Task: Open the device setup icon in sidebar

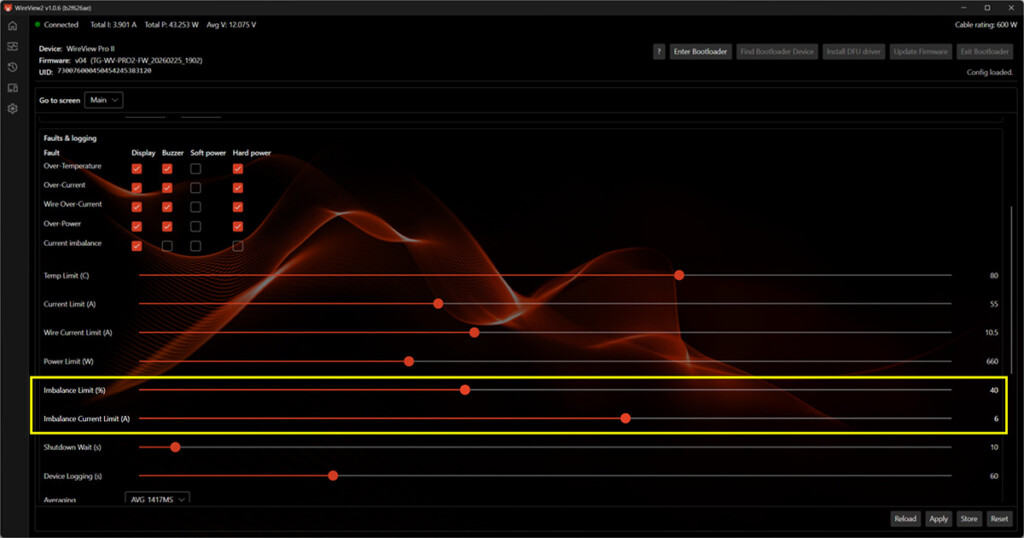Action: tap(12, 88)
